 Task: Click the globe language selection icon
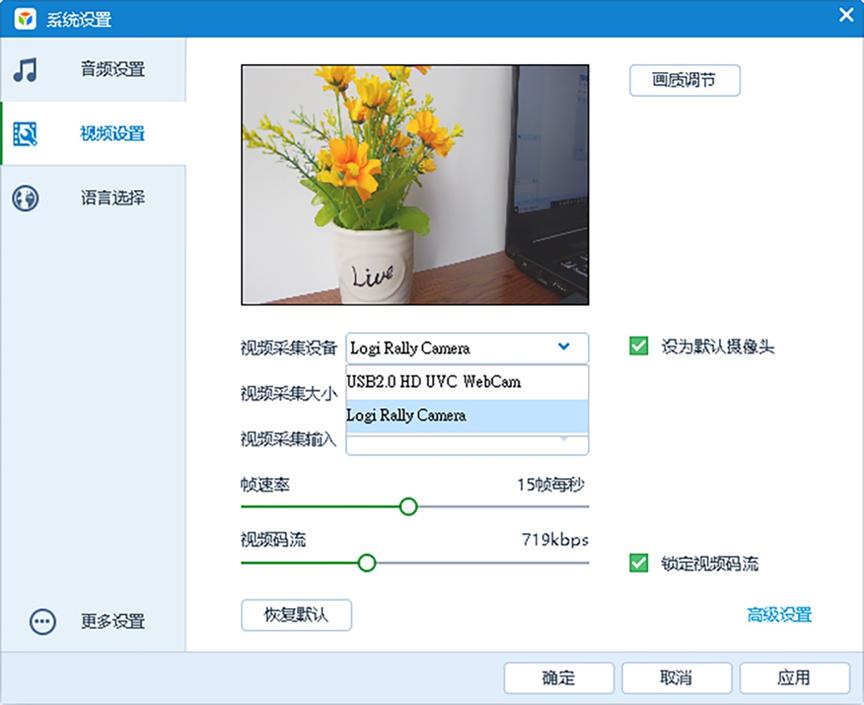click(x=26, y=199)
